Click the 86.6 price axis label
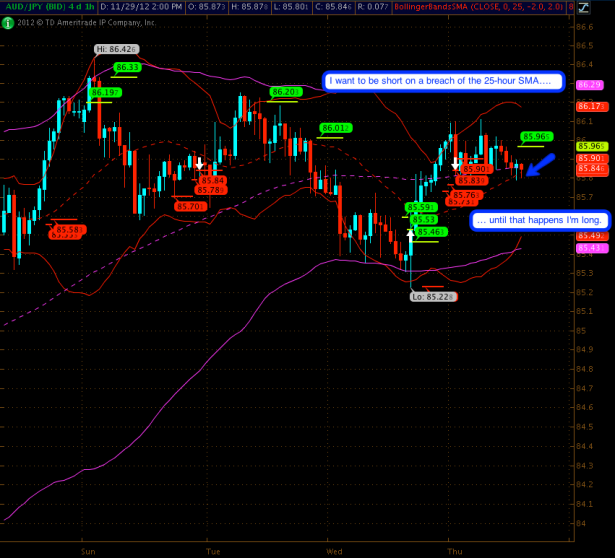 point(584,27)
